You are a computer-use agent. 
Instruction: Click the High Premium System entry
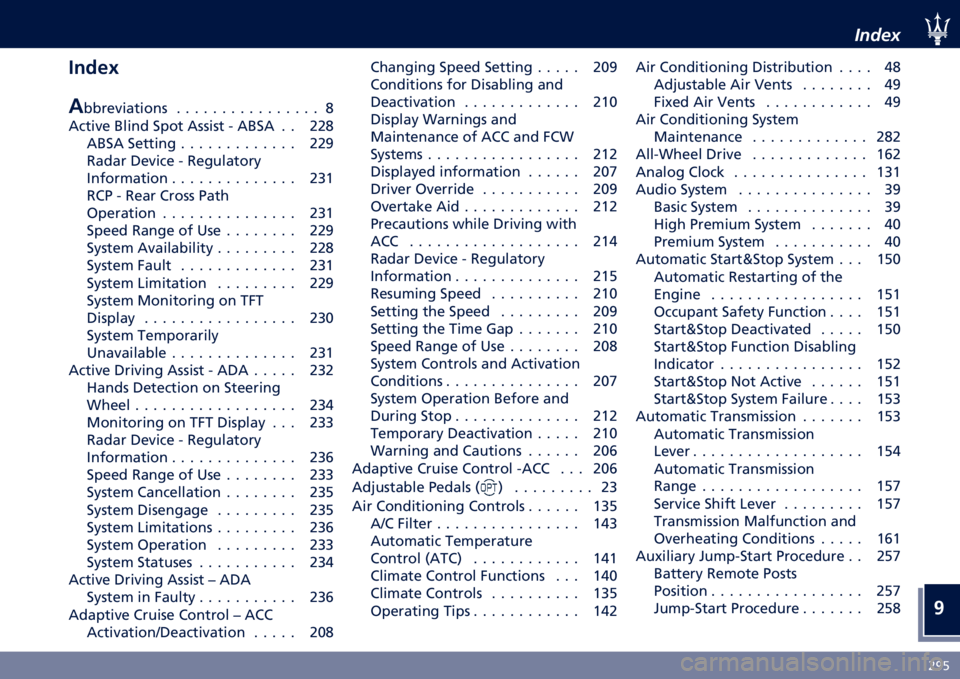tap(777, 224)
